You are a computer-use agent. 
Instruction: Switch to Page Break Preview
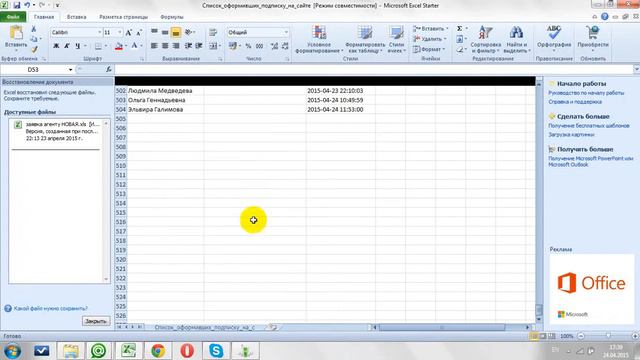coord(552,336)
